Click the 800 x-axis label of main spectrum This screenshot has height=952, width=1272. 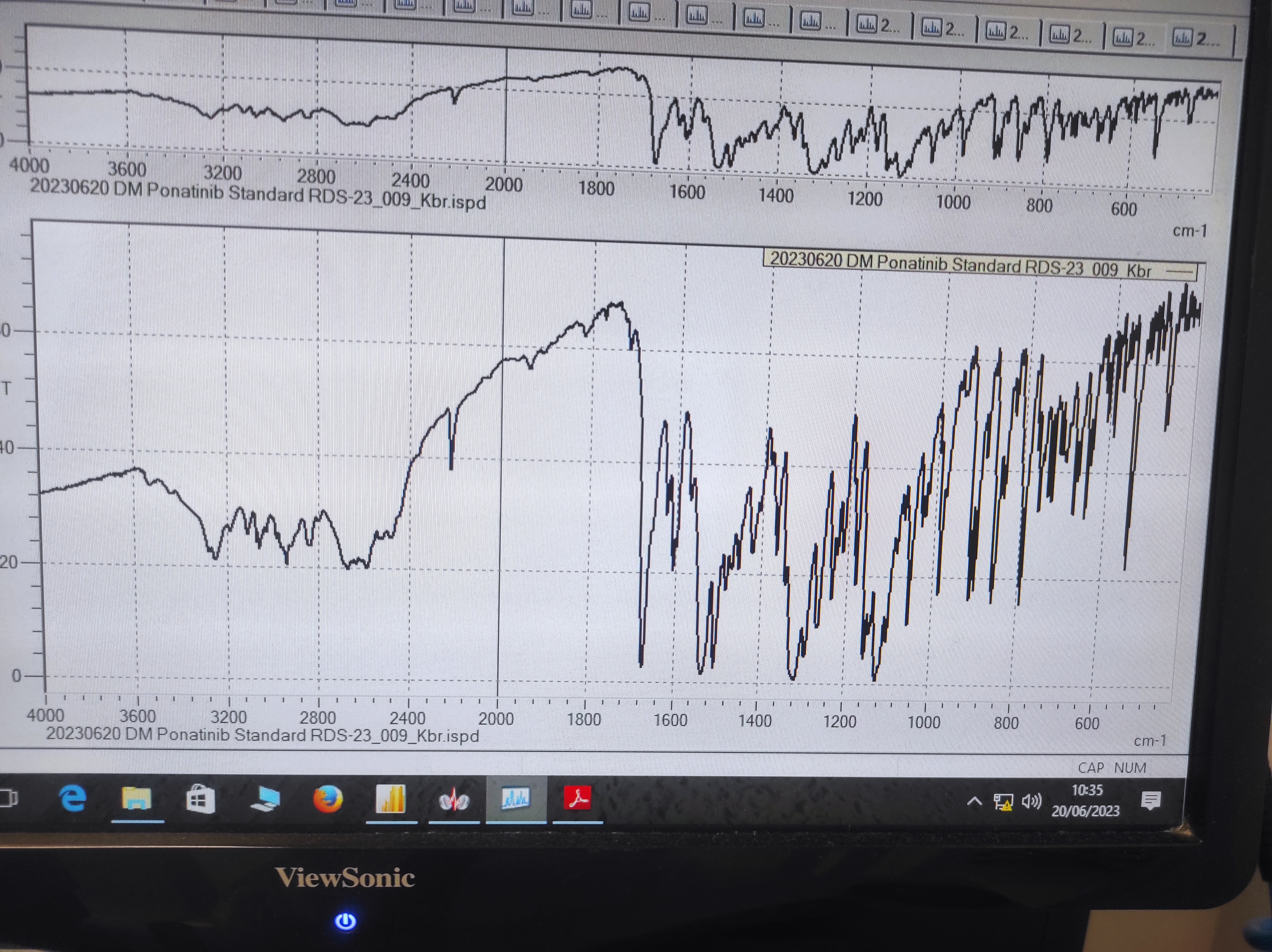click(1006, 723)
